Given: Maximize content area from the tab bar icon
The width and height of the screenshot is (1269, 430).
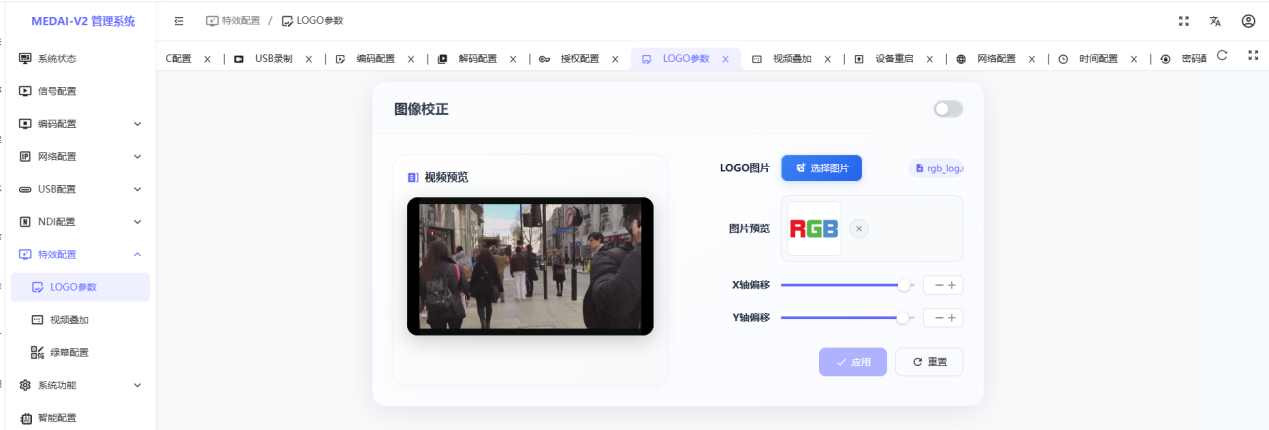Looking at the screenshot, I should tap(1253, 56).
